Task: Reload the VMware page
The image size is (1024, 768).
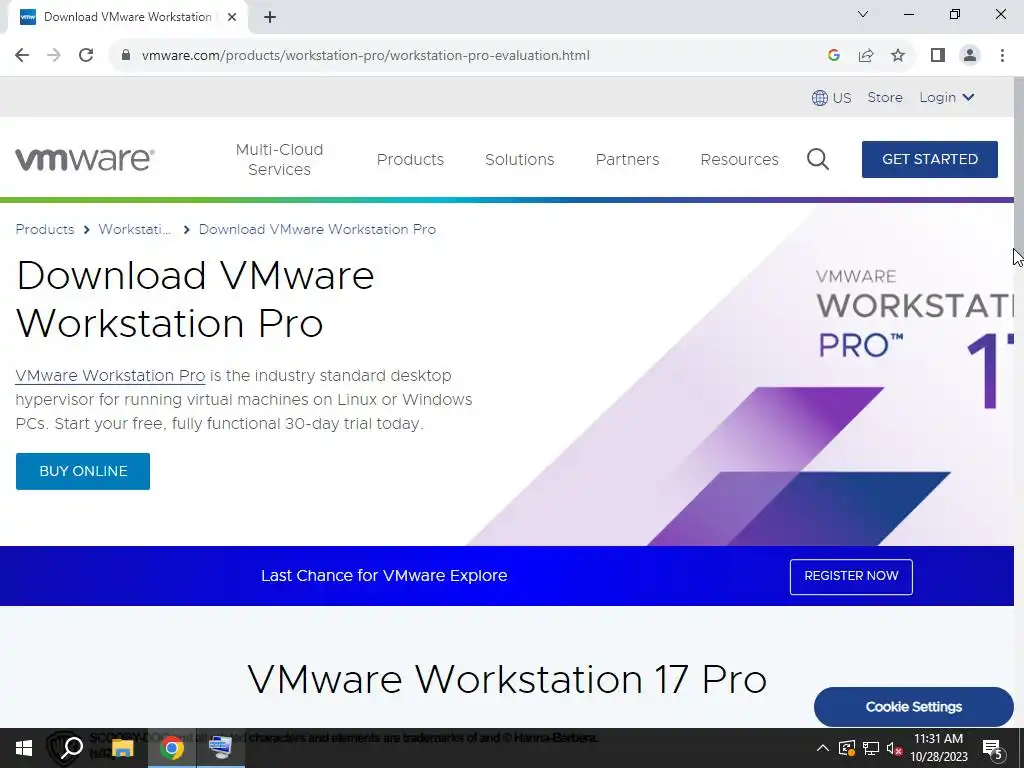Action: 86,56
